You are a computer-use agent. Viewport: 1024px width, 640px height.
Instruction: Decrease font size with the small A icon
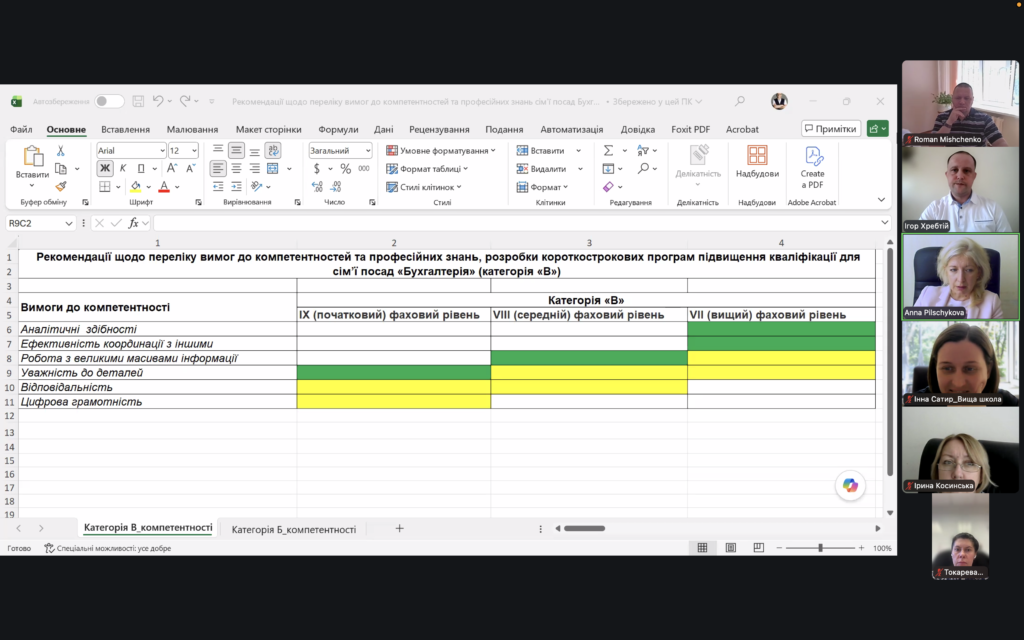191,168
